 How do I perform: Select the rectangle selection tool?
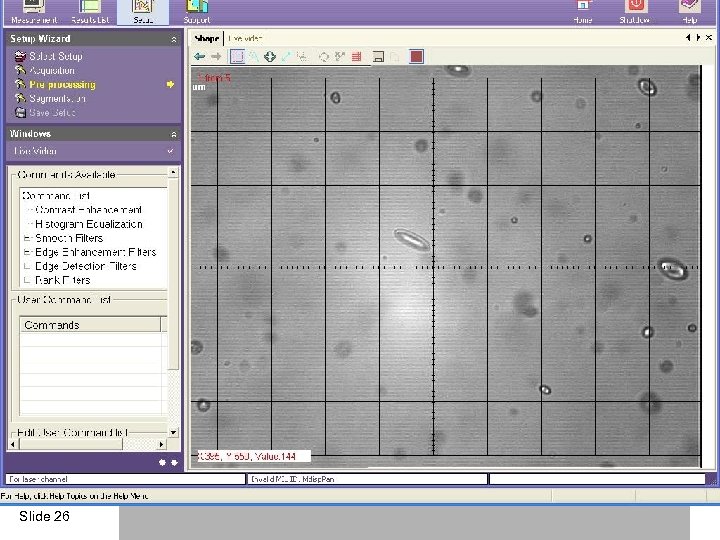point(237,56)
